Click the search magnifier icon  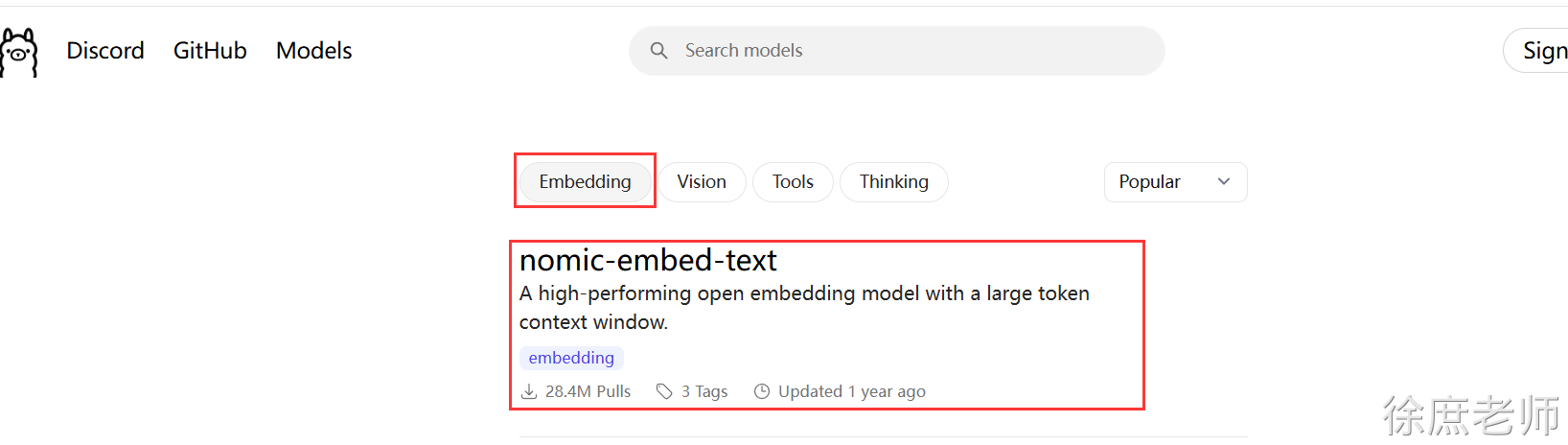[658, 51]
